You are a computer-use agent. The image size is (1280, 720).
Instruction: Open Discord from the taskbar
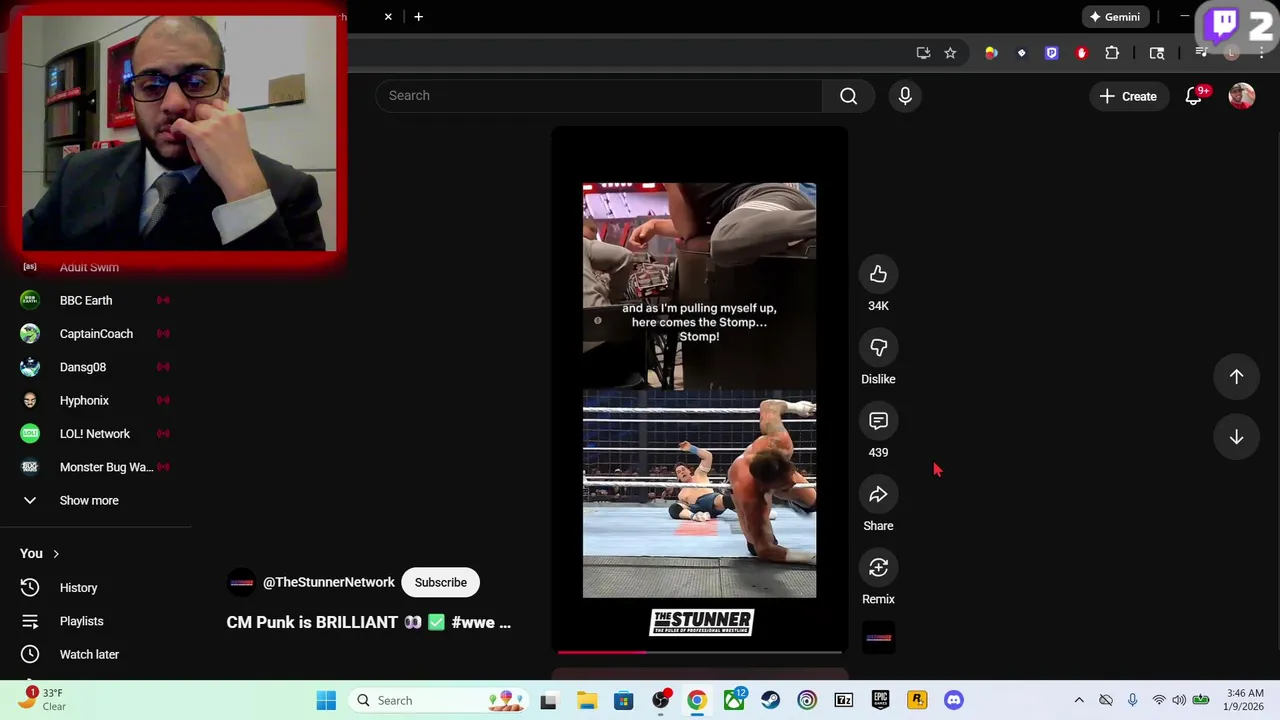(x=954, y=700)
